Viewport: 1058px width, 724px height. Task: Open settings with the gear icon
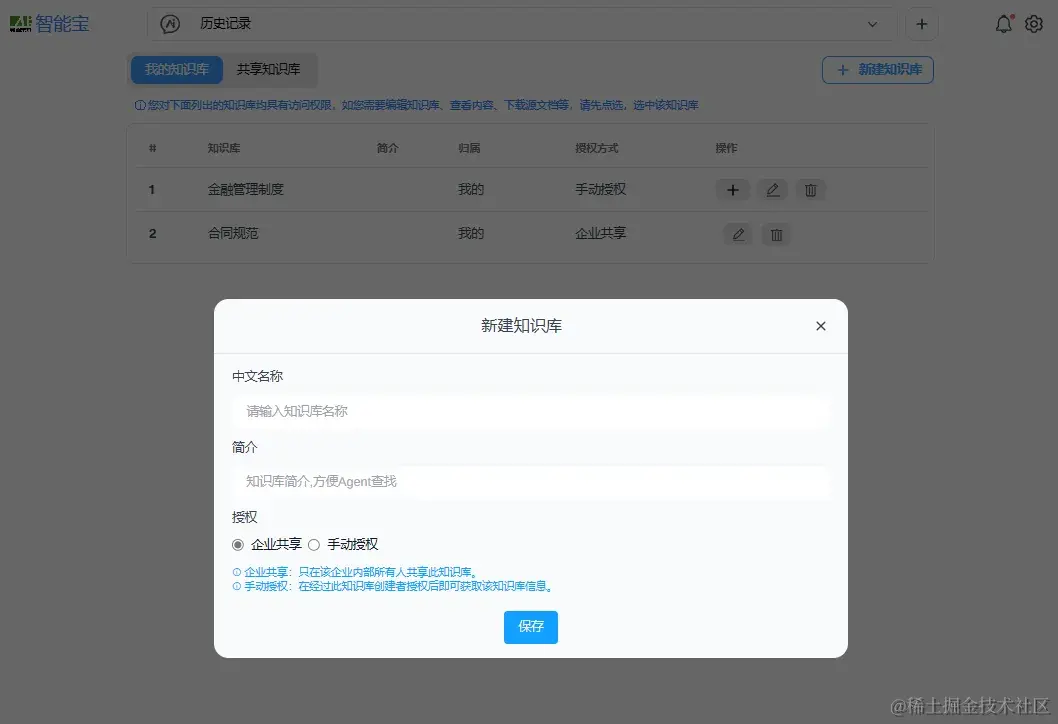[x=1035, y=23]
